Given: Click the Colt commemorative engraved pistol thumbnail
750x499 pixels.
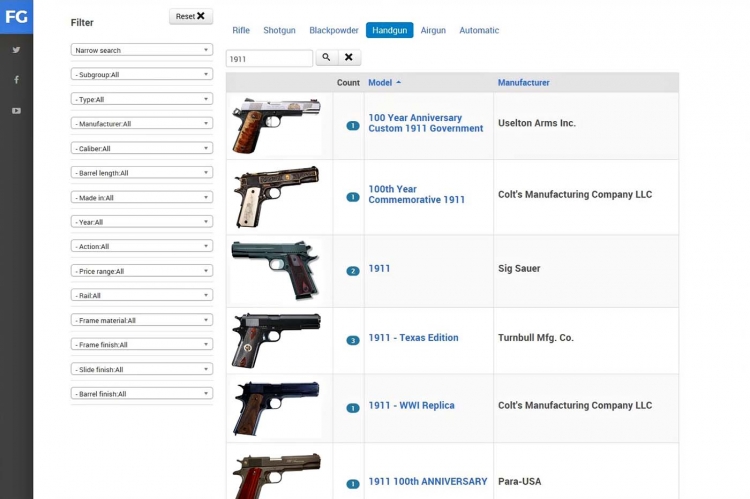Looking at the screenshot, I should point(276,196).
